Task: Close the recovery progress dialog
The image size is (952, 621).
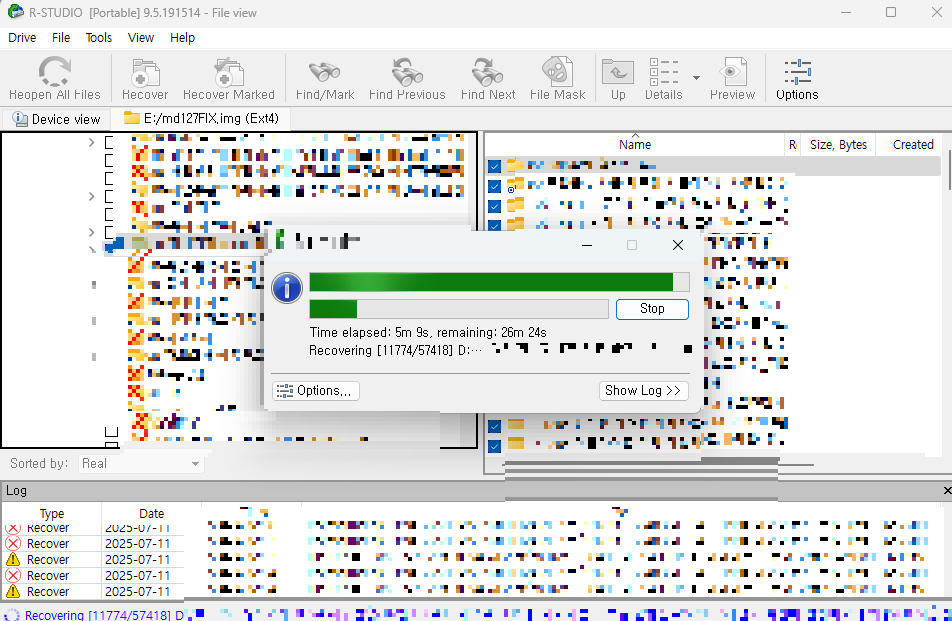Action: pyautogui.click(x=678, y=245)
